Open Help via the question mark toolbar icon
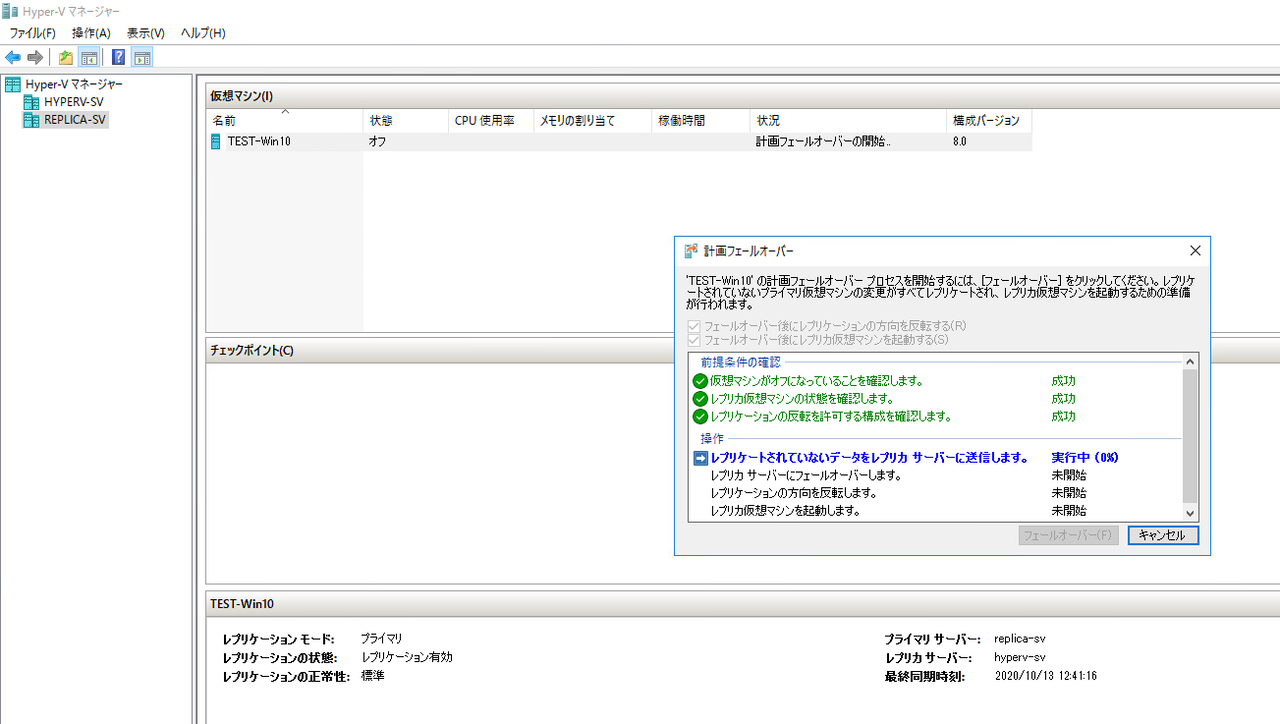The height and width of the screenshot is (724, 1280). coord(118,57)
